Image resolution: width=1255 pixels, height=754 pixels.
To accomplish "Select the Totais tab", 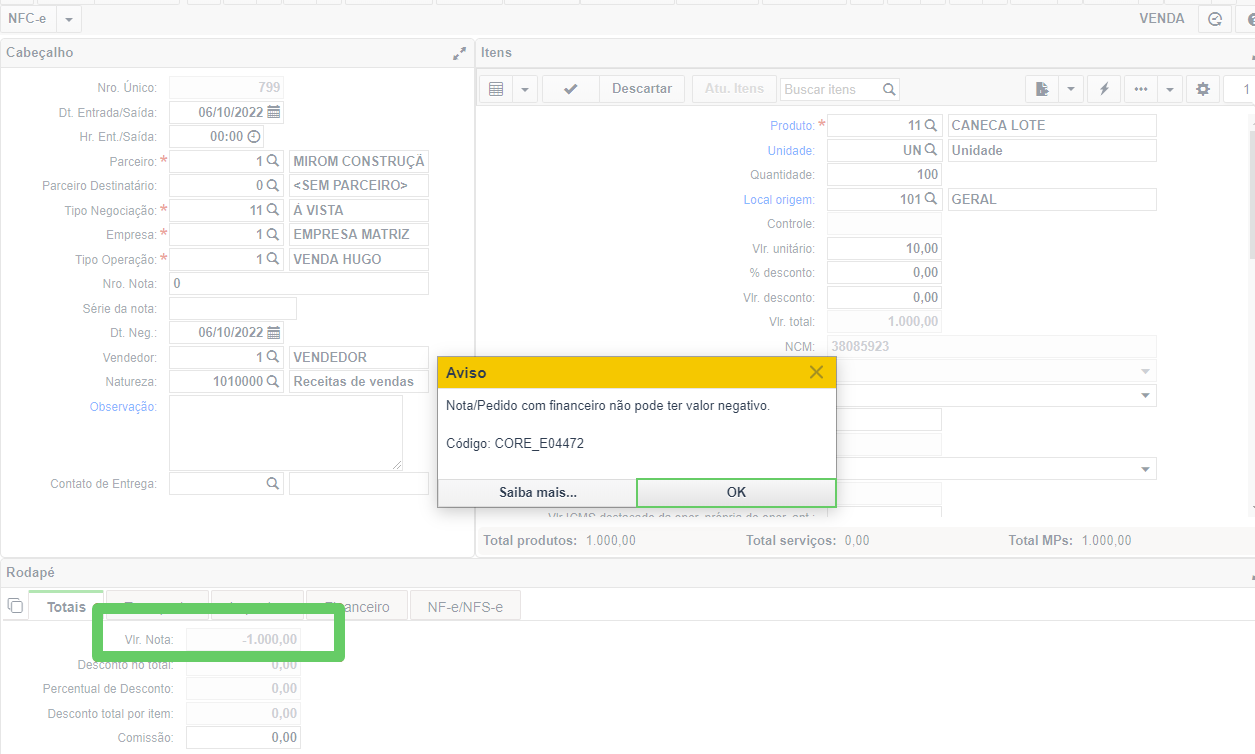I will [66, 607].
